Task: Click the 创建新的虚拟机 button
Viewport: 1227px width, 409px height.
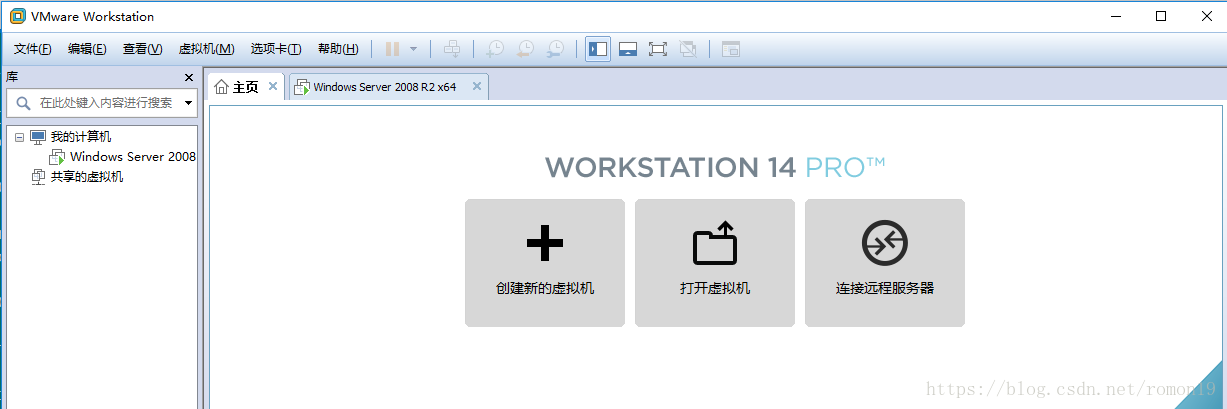Action: tap(545, 263)
